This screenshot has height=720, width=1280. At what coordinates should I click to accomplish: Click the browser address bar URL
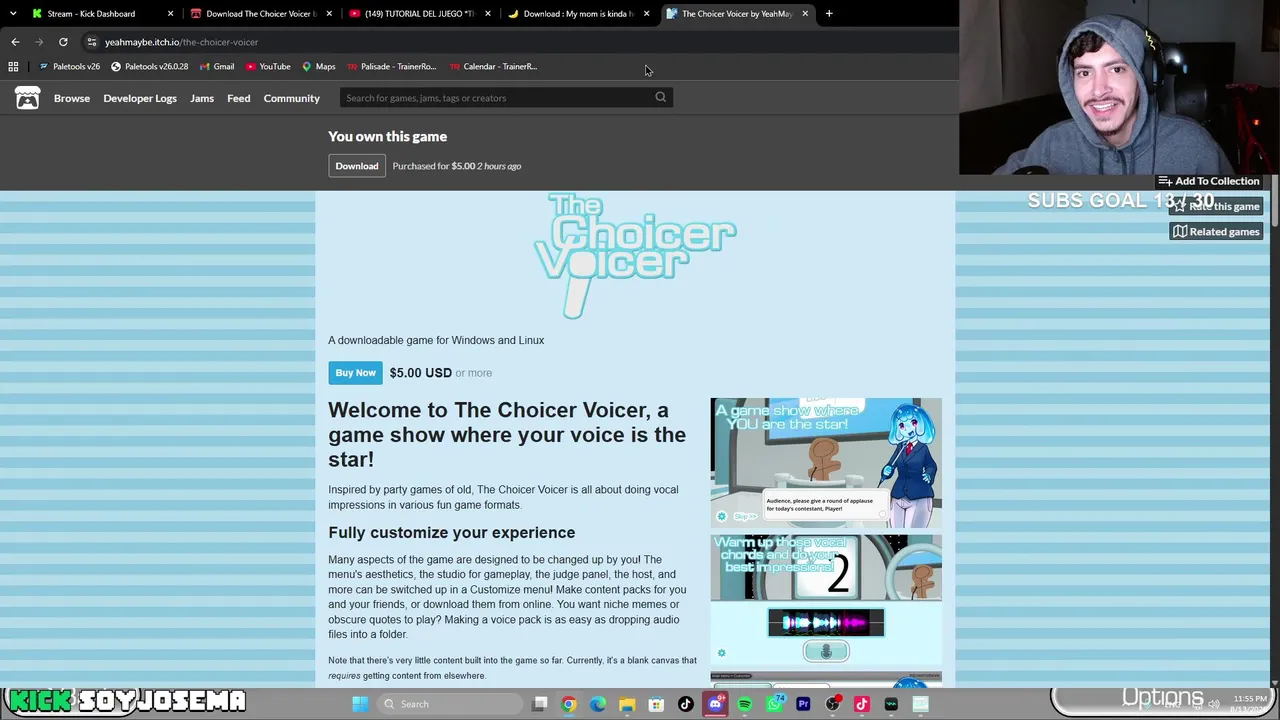181,42
